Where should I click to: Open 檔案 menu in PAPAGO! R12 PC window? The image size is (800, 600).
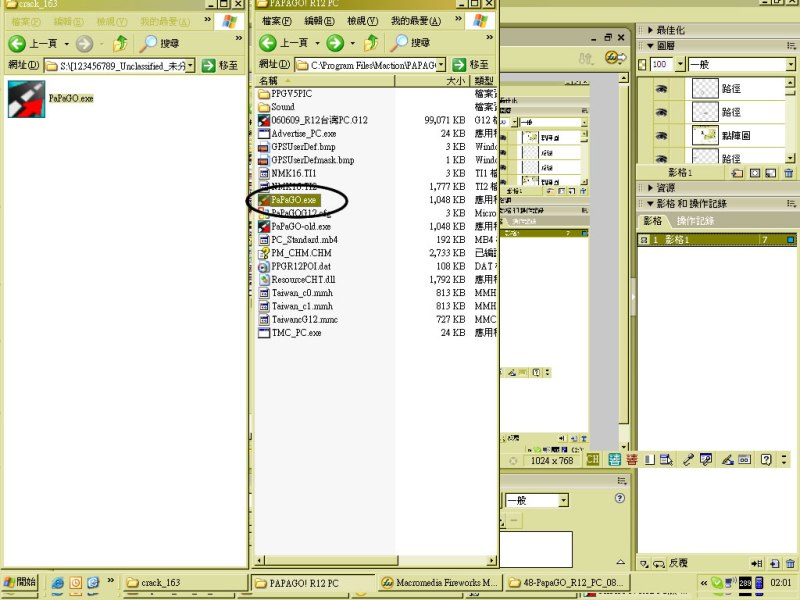tap(276, 21)
